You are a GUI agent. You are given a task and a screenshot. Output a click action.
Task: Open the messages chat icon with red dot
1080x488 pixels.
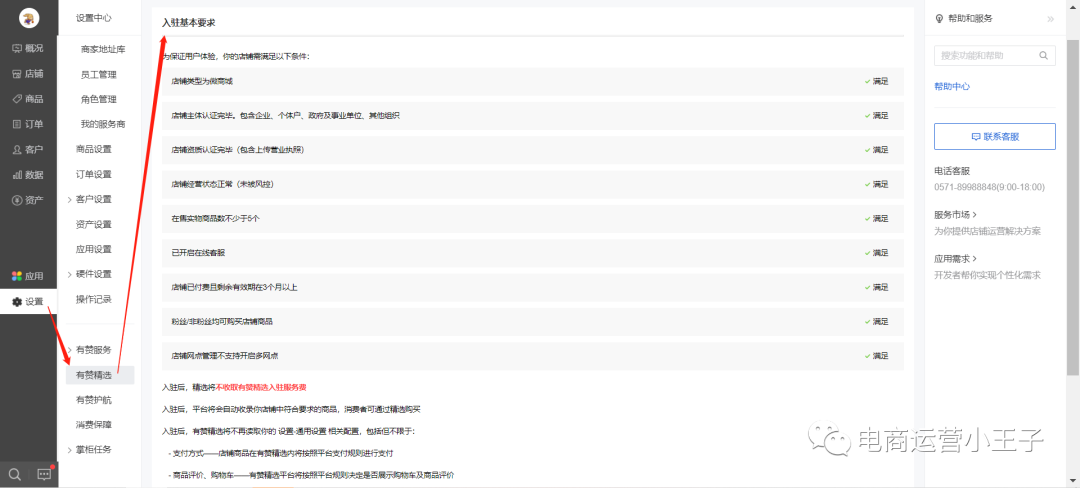coord(44,473)
